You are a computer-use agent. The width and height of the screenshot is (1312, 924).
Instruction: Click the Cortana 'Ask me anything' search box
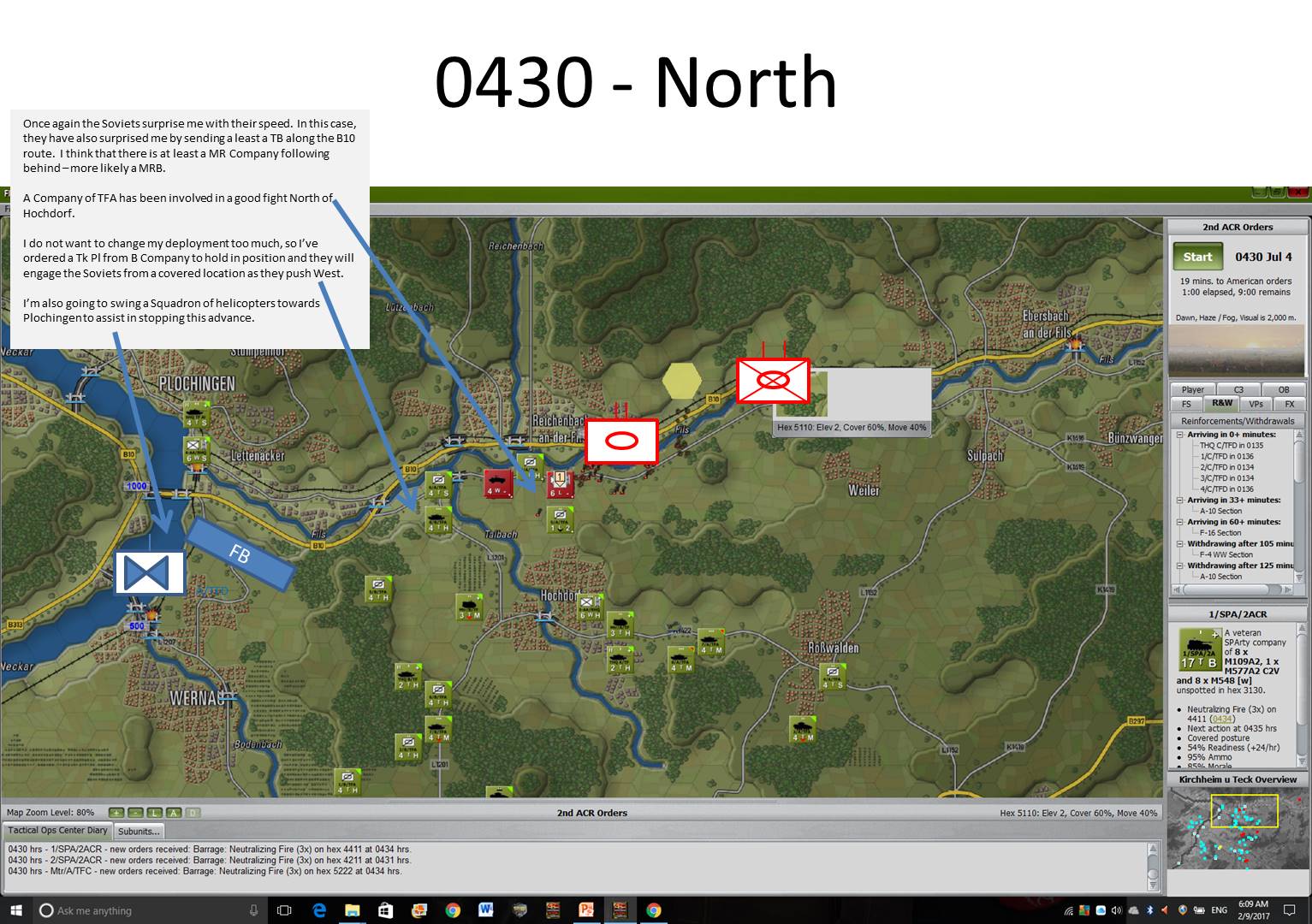pyautogui.click(x=150, y=910)
